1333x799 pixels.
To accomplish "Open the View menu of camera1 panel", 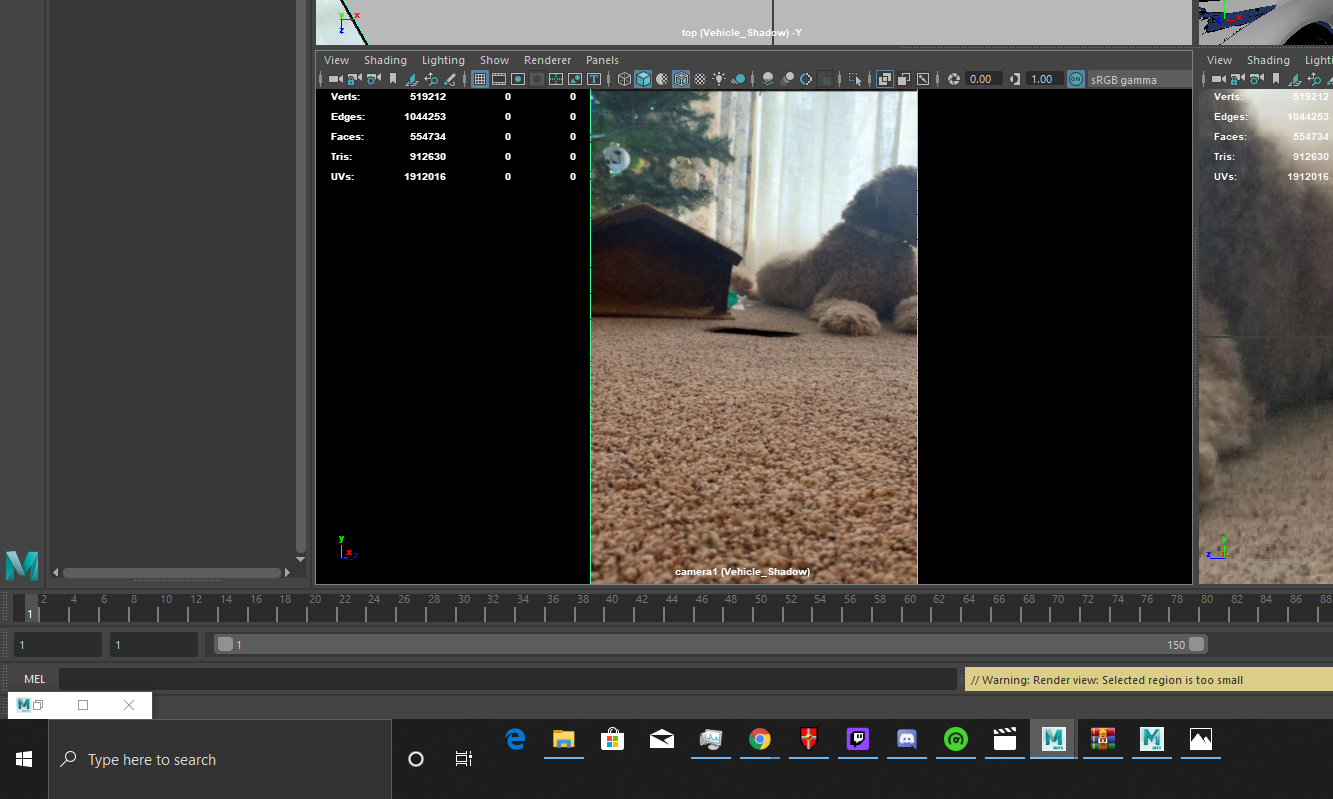I will point(337,60).
